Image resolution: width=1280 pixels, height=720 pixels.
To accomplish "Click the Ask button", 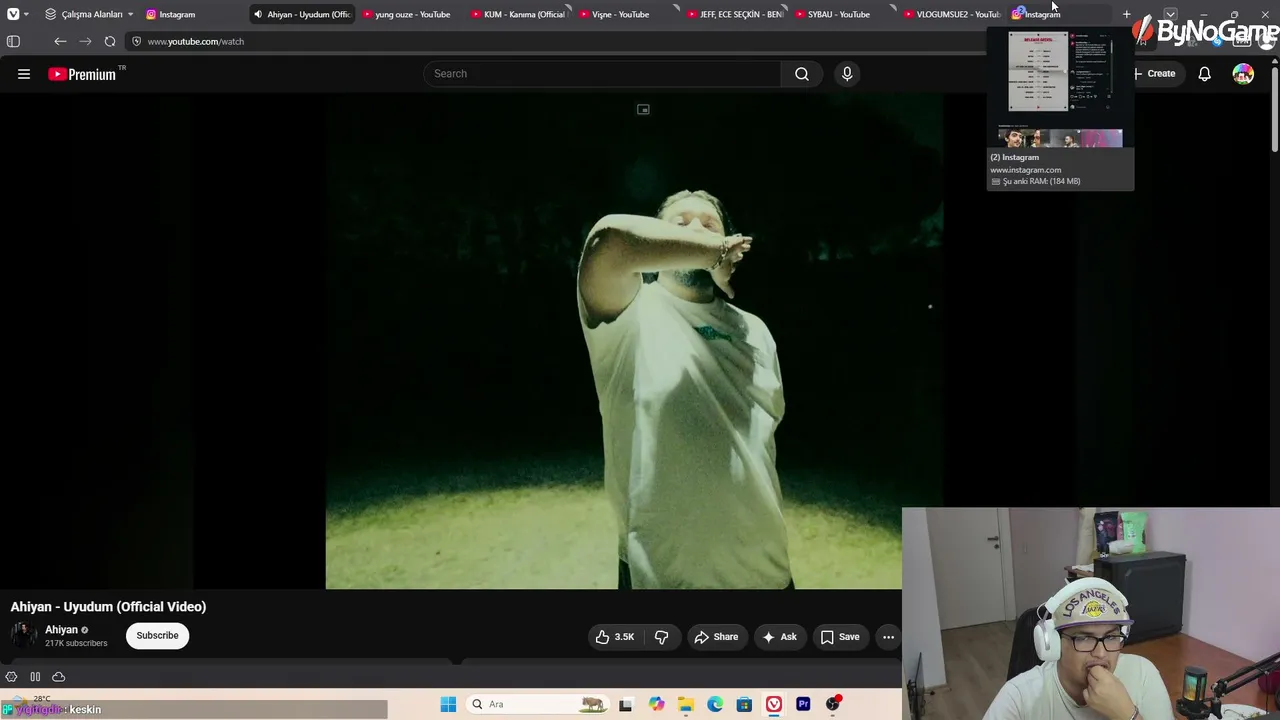I will coord(779,637).
